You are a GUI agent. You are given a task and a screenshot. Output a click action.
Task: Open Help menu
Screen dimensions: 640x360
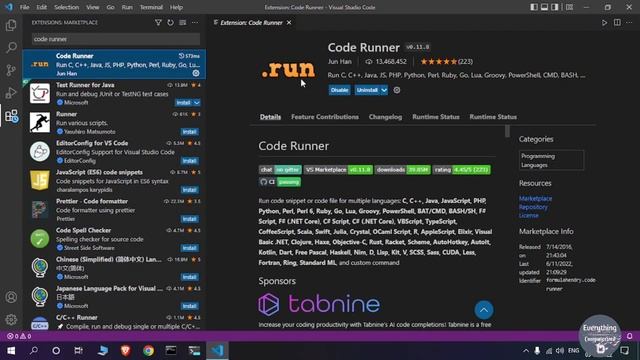click(176, 7)
